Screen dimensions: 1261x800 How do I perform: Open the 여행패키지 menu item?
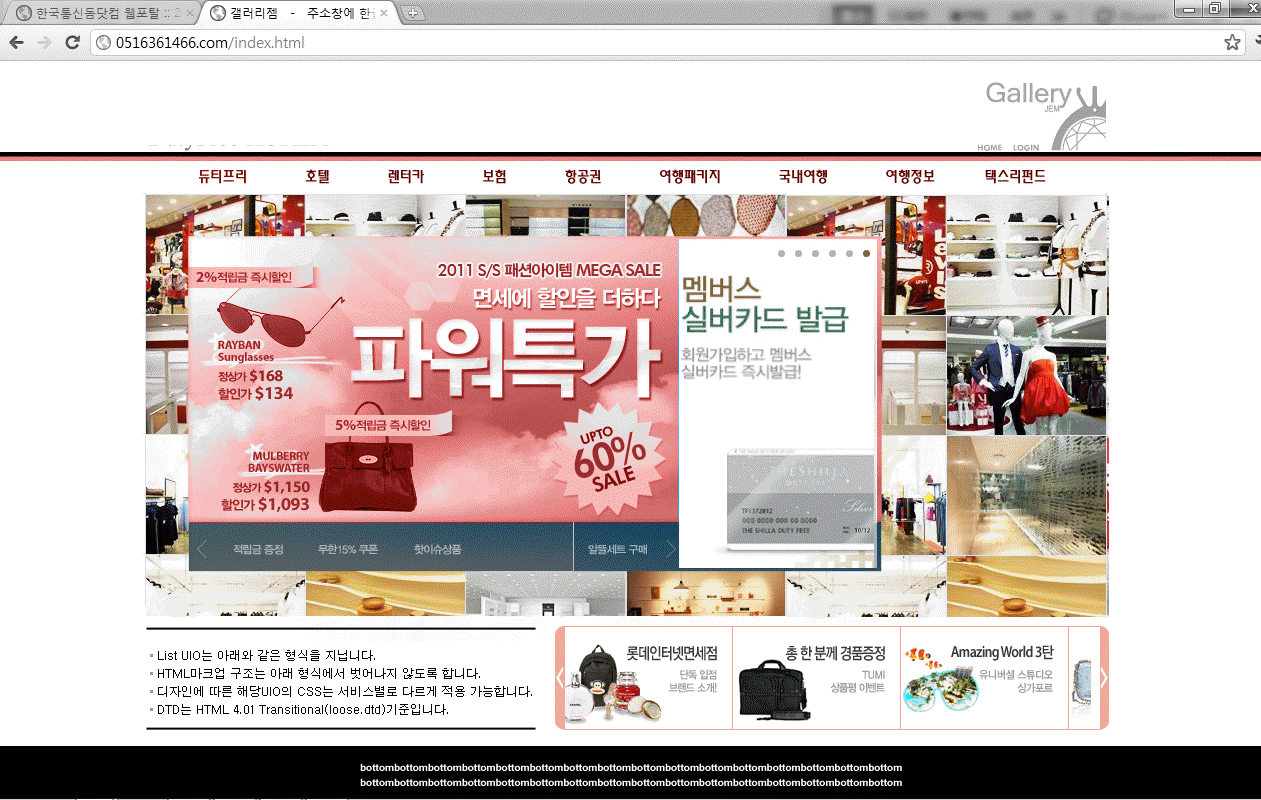click(x=689, y=176)
